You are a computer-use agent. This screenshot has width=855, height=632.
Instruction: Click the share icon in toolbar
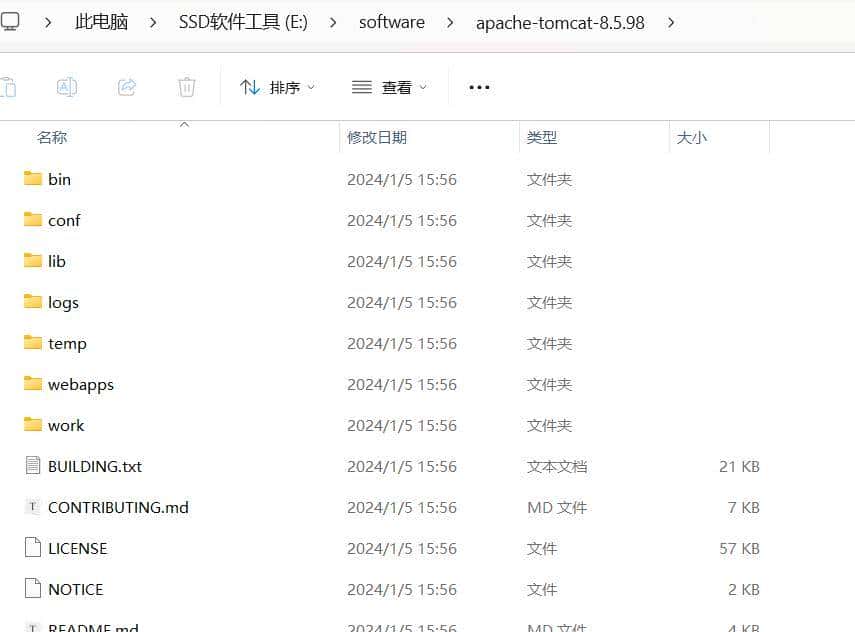(127, 87)
